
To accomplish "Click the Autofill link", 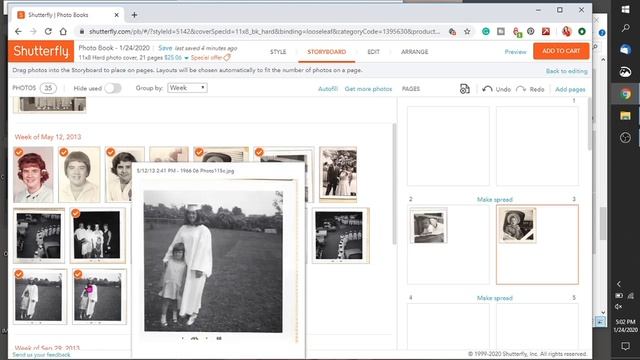I will [327, 89].
